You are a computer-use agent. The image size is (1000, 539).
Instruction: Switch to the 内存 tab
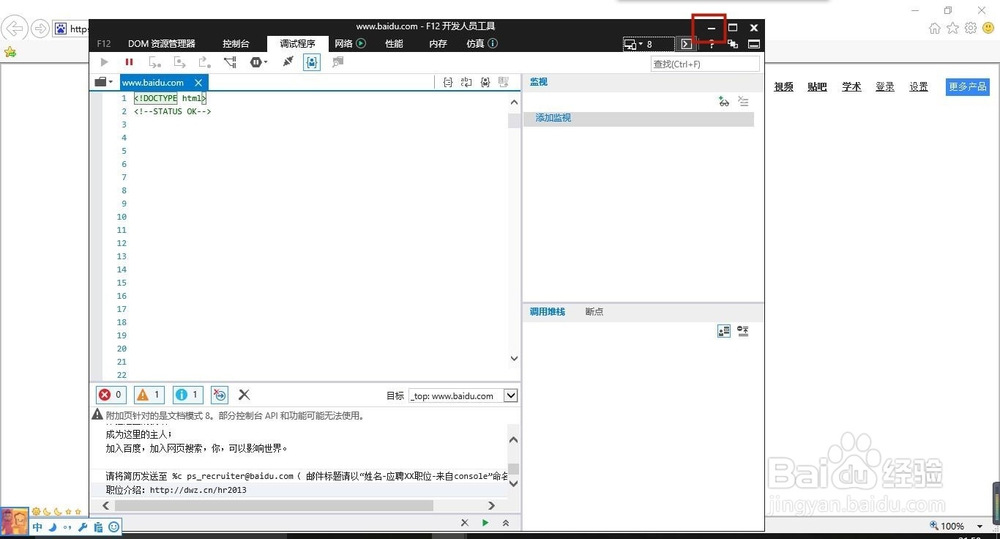pos(438,43)
